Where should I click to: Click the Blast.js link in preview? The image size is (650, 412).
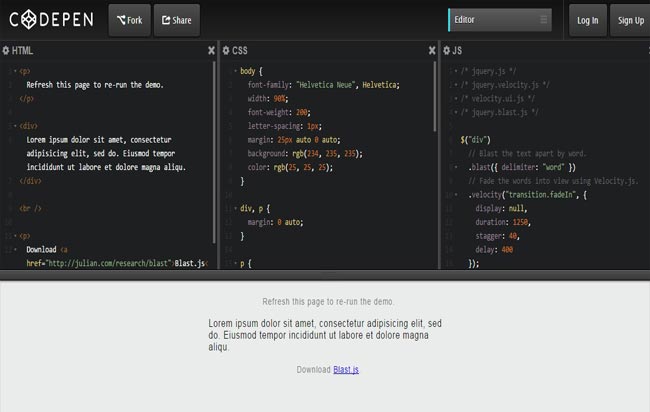pyautogui.click(x=346, y=369)
